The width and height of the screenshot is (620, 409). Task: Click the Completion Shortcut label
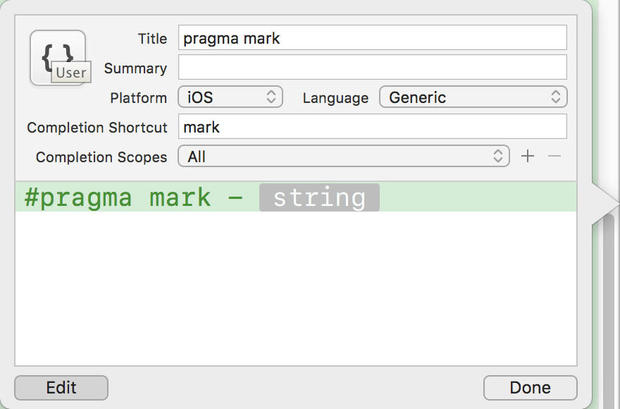pyautogui.click(x=97, y=127)
